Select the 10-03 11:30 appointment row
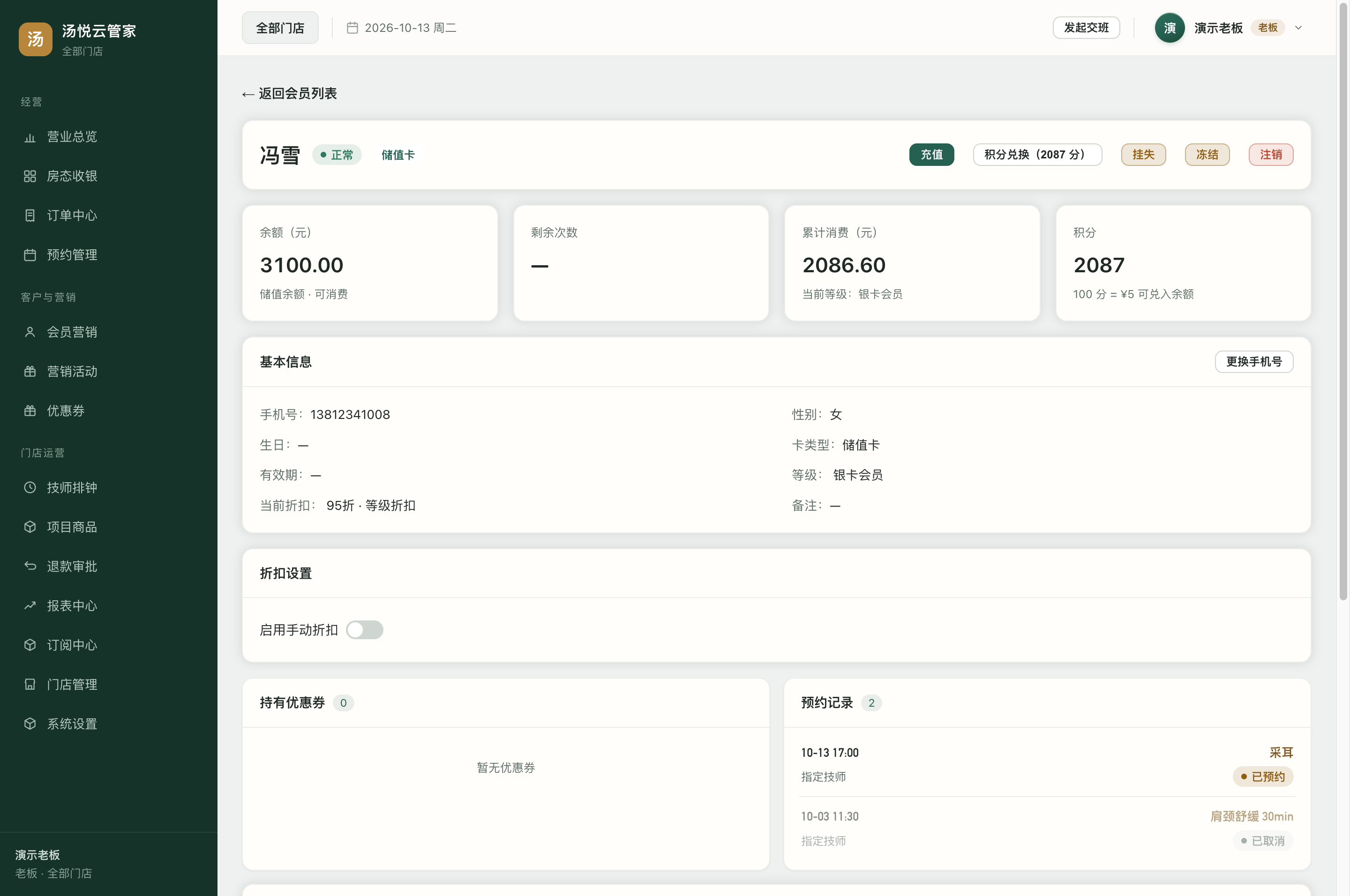 pos(1047,829)
